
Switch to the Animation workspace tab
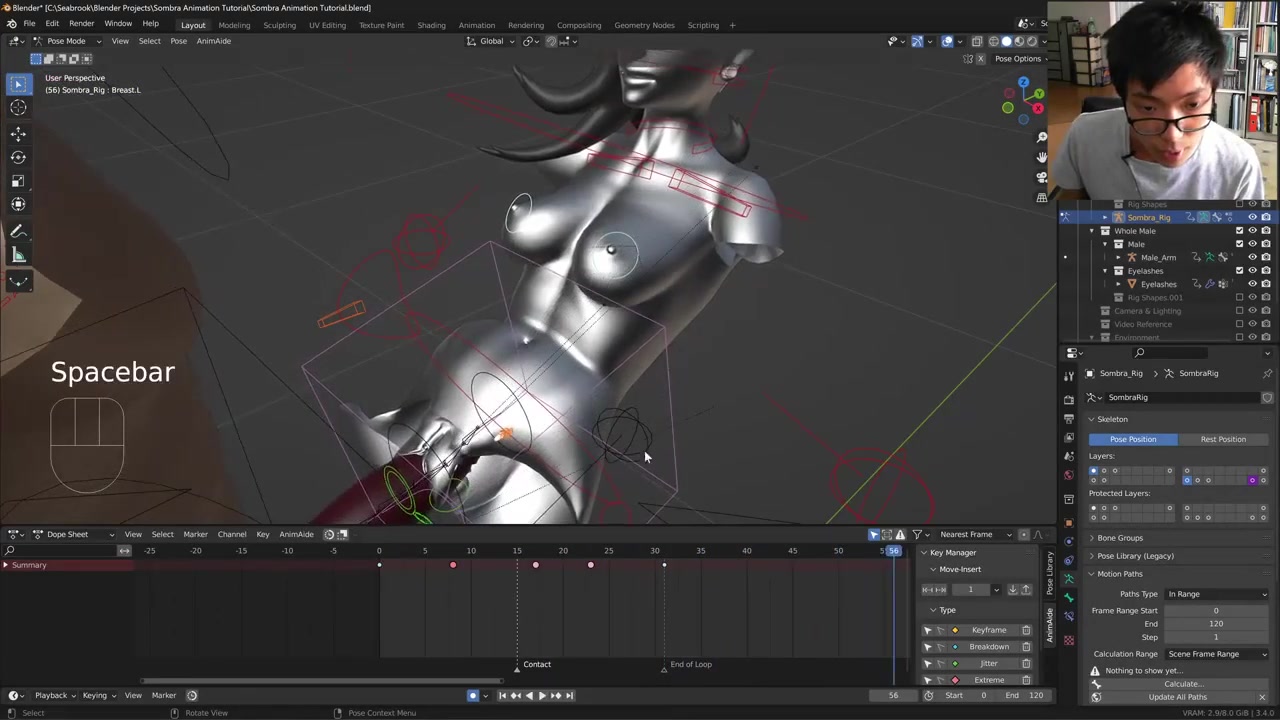click(476, 25)
